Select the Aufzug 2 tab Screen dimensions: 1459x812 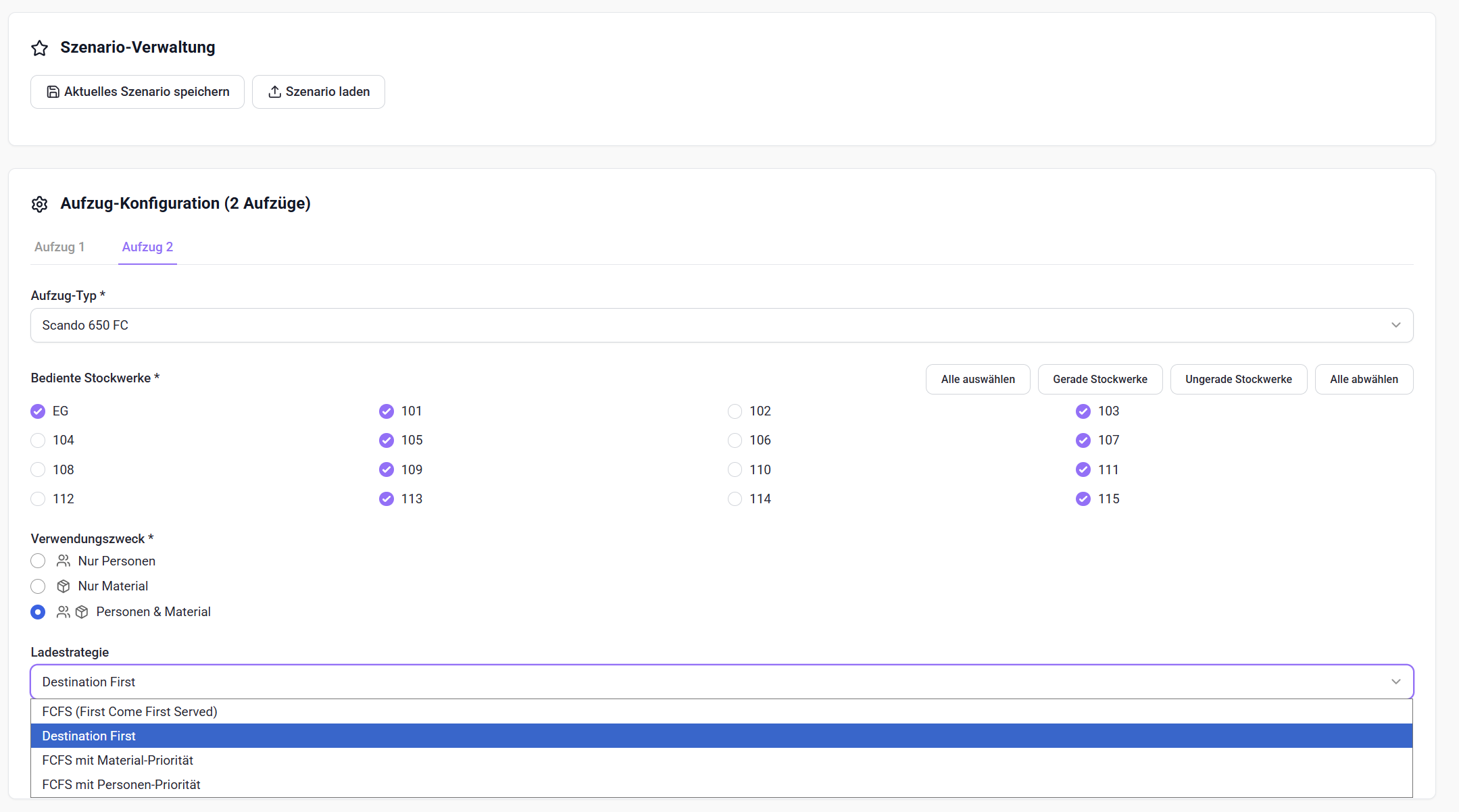147,247
